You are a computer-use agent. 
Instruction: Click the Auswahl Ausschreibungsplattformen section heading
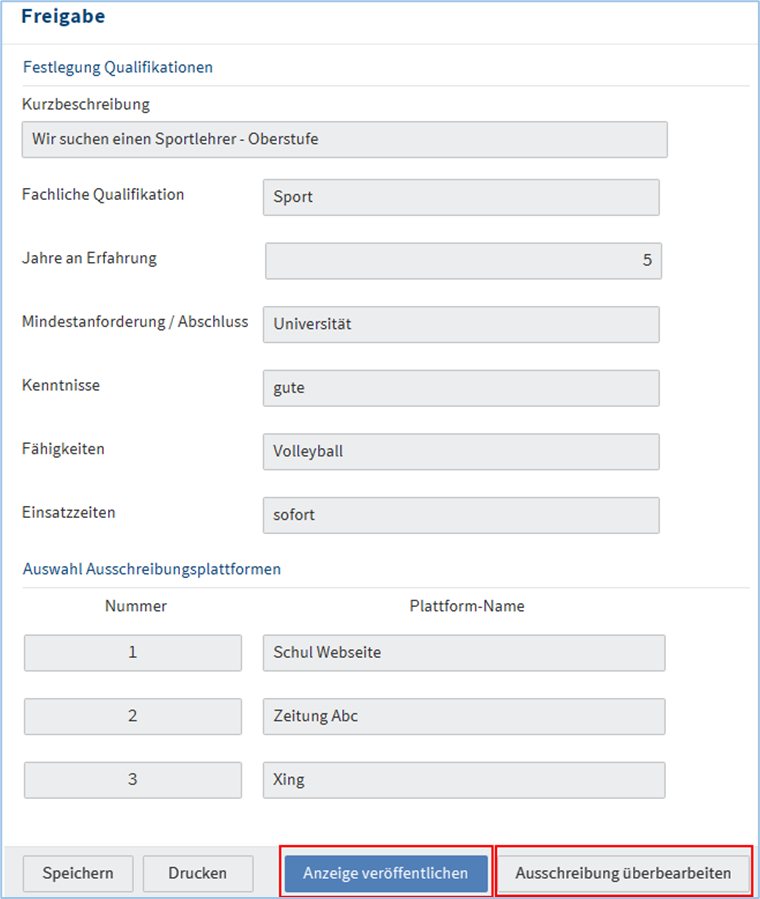pos(151,569)
